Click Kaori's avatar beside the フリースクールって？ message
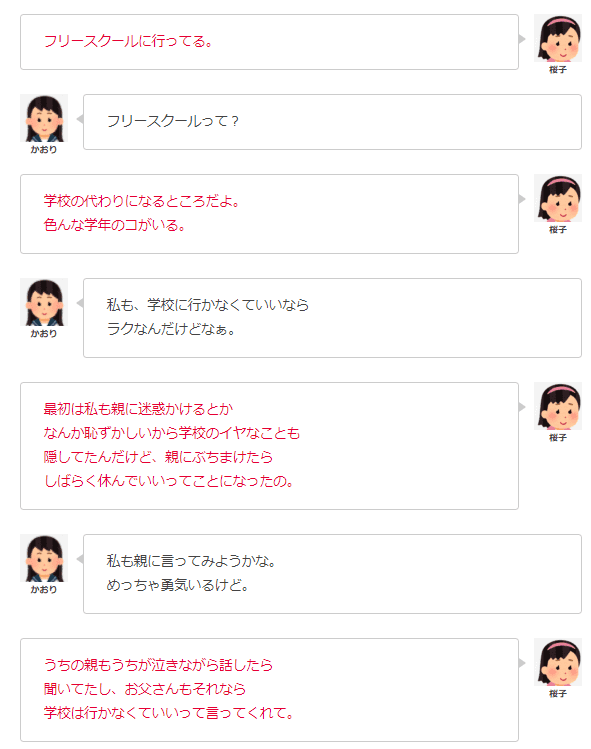Viewport: 591px width, 749px height. tap(44, 118)
